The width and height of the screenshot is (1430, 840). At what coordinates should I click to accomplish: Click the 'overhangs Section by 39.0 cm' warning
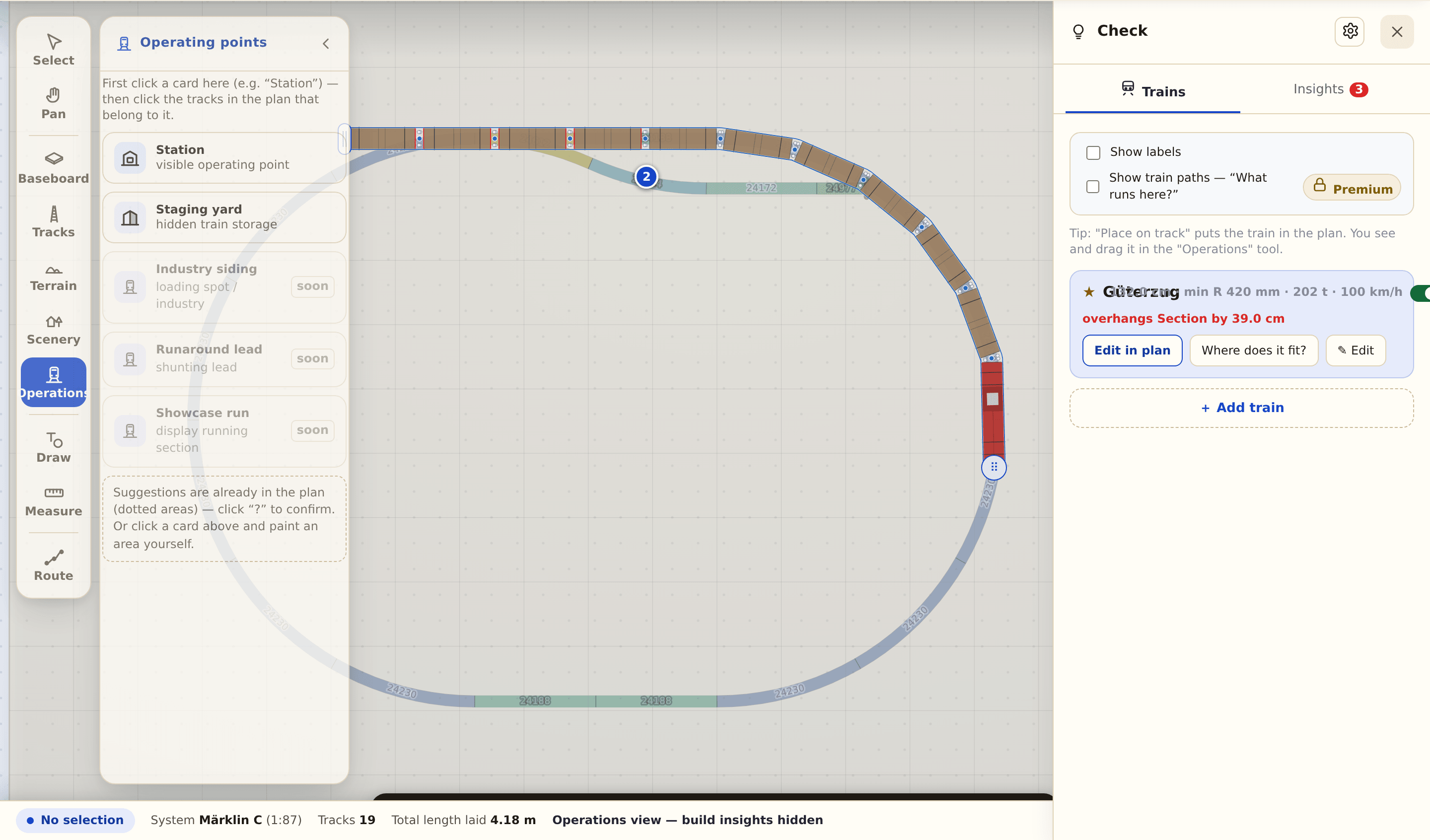tap(1183, 318)
